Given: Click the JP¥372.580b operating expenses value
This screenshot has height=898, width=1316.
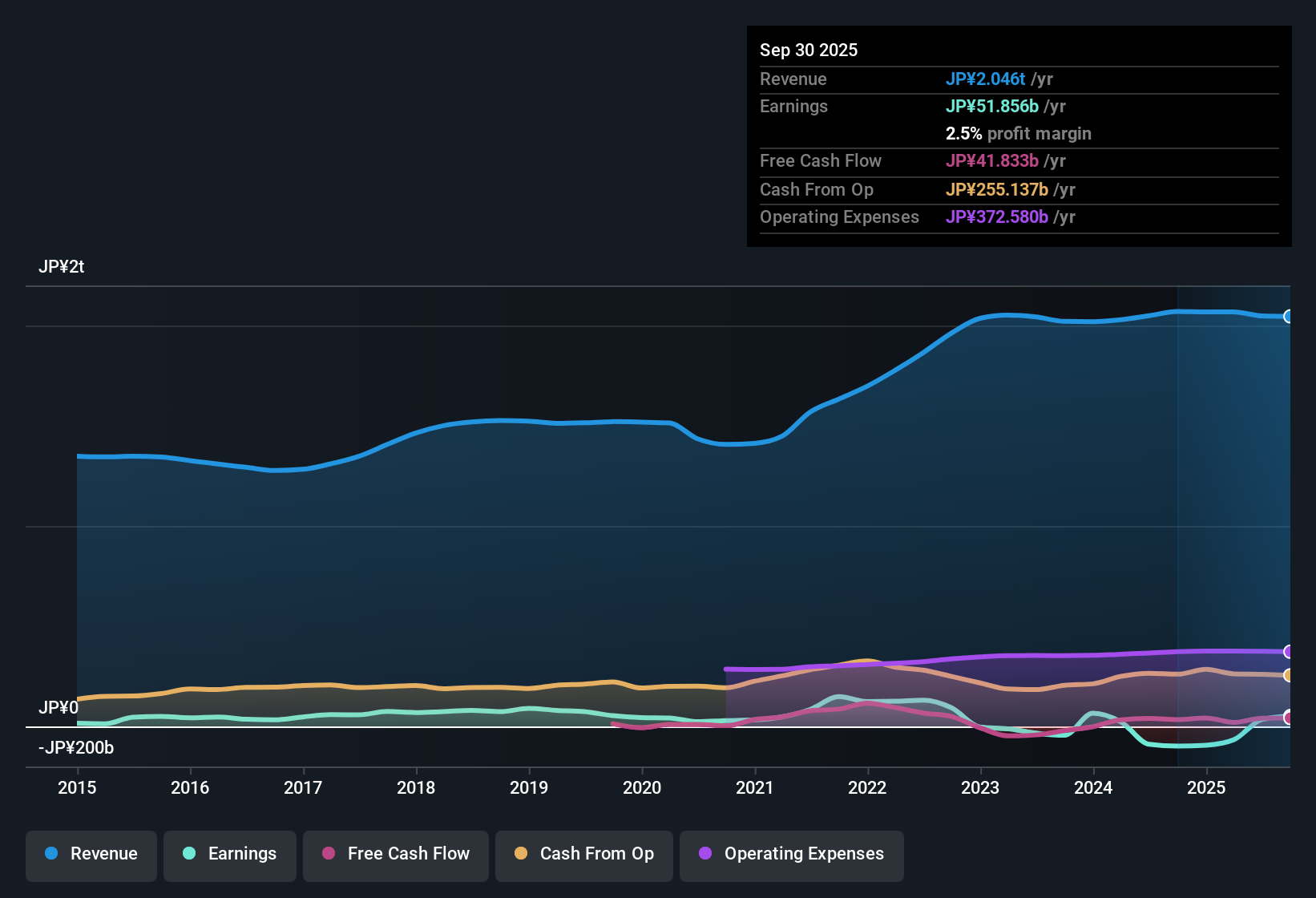Looking at the screenshot, I should tap(997, 217).
